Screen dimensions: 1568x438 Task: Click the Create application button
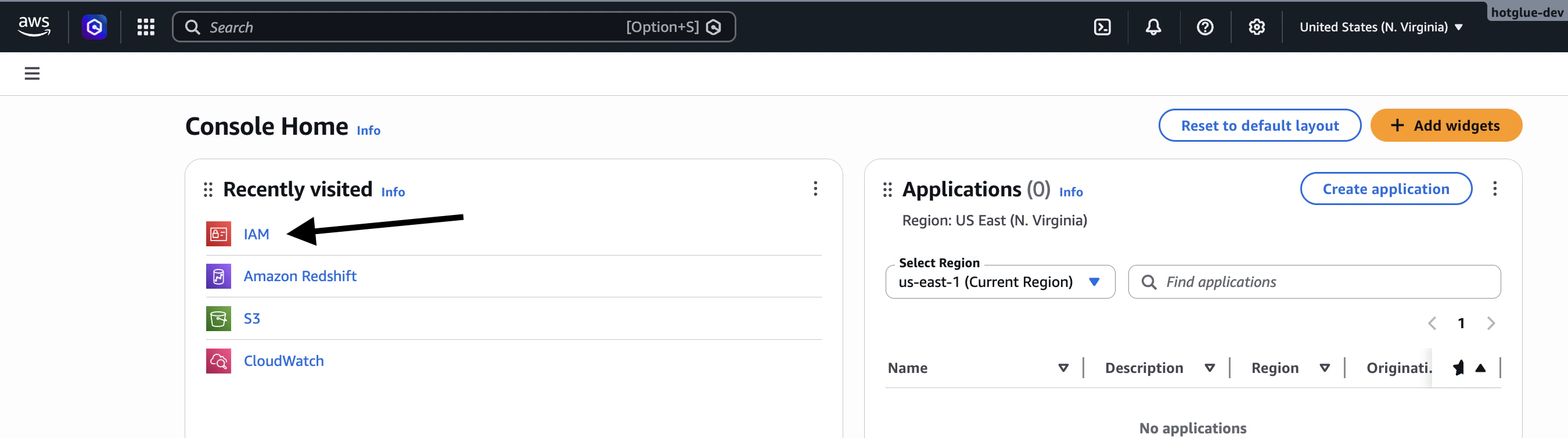[1386, 189]
